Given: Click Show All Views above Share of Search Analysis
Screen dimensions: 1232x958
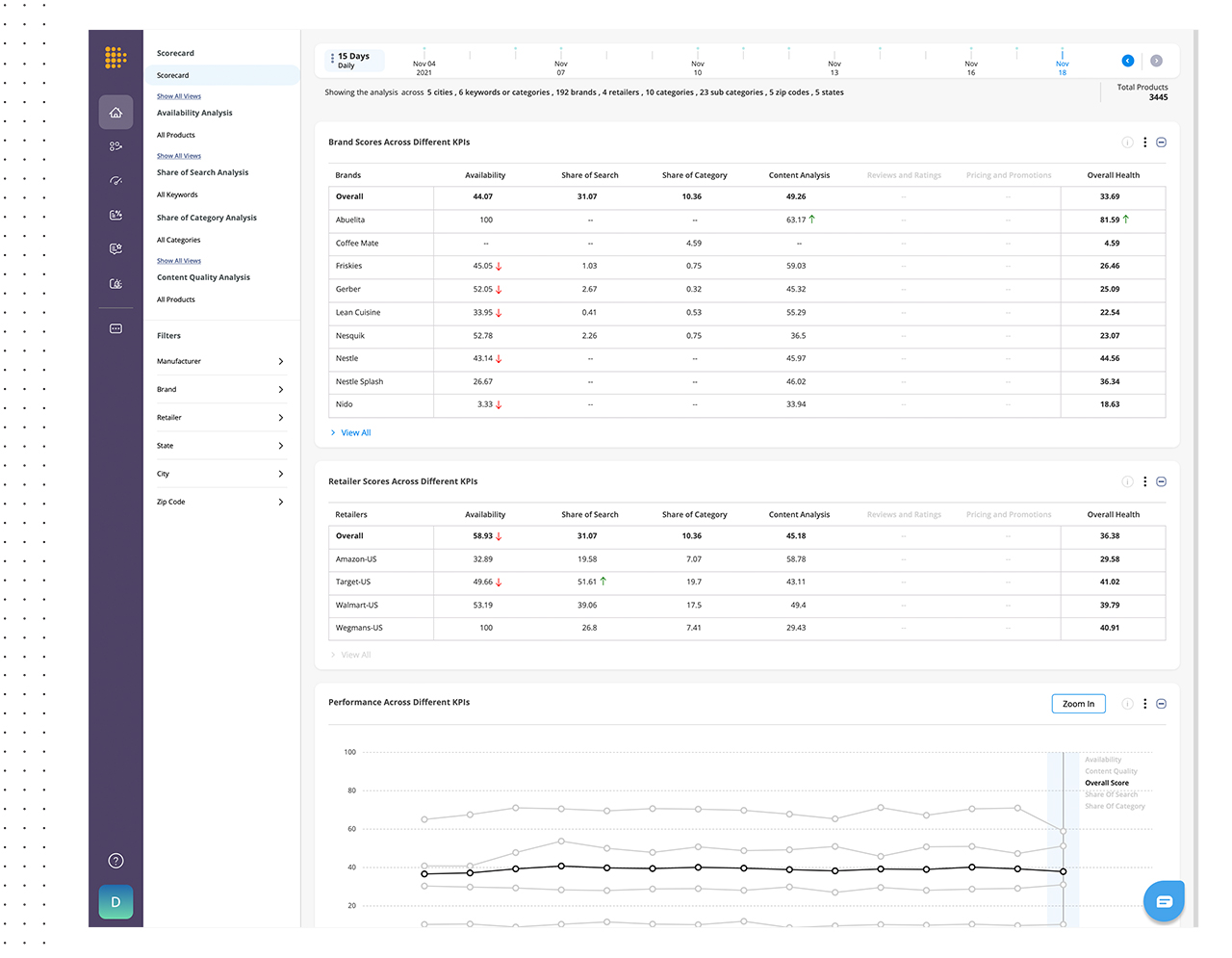Looking at the screenshot, I should [x=179, y=156].
